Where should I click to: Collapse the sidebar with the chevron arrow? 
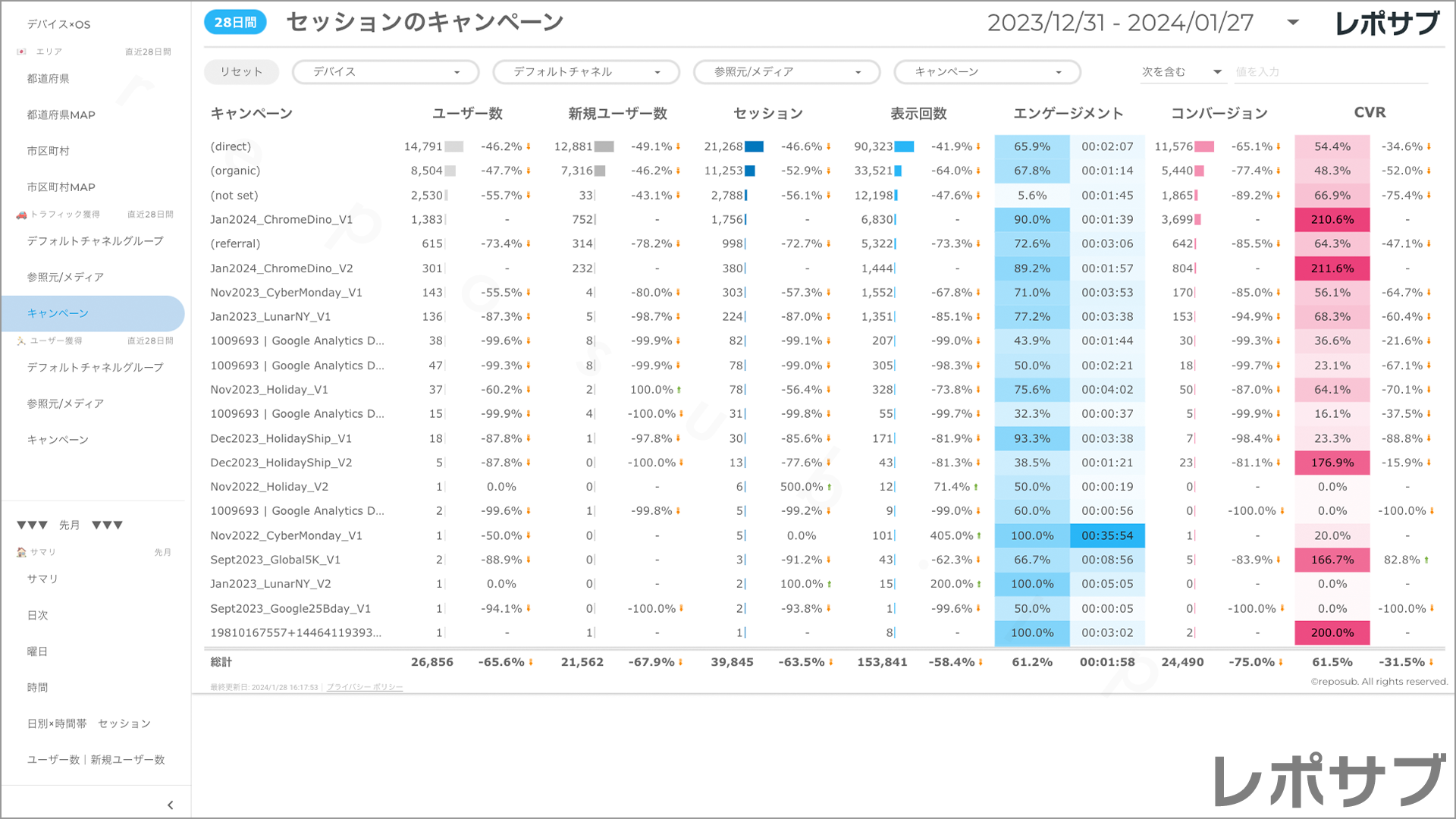(x=170, y=805)
